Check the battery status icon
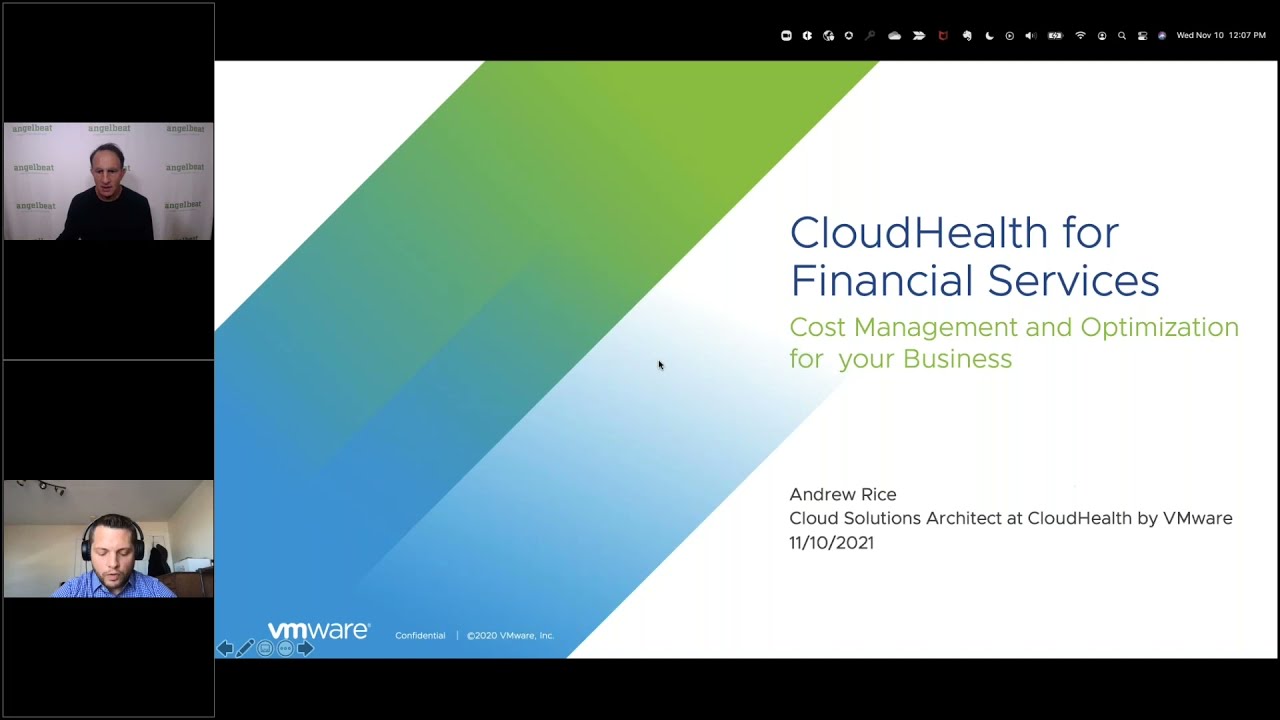 [1055, 36]
